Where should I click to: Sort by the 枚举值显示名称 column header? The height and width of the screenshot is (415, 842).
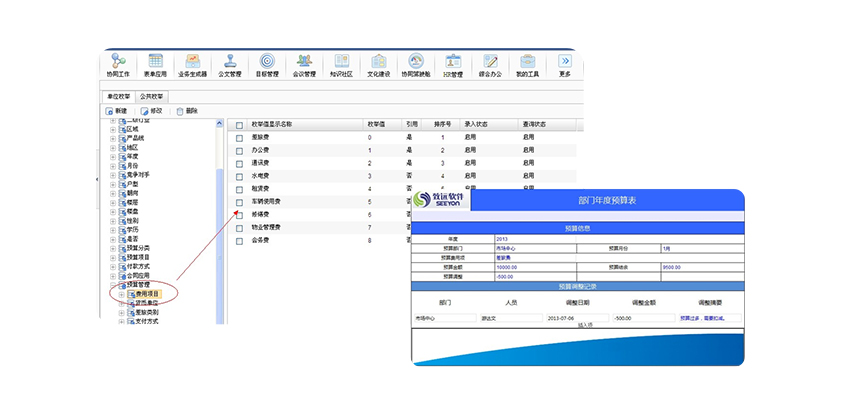pos(272,125)
